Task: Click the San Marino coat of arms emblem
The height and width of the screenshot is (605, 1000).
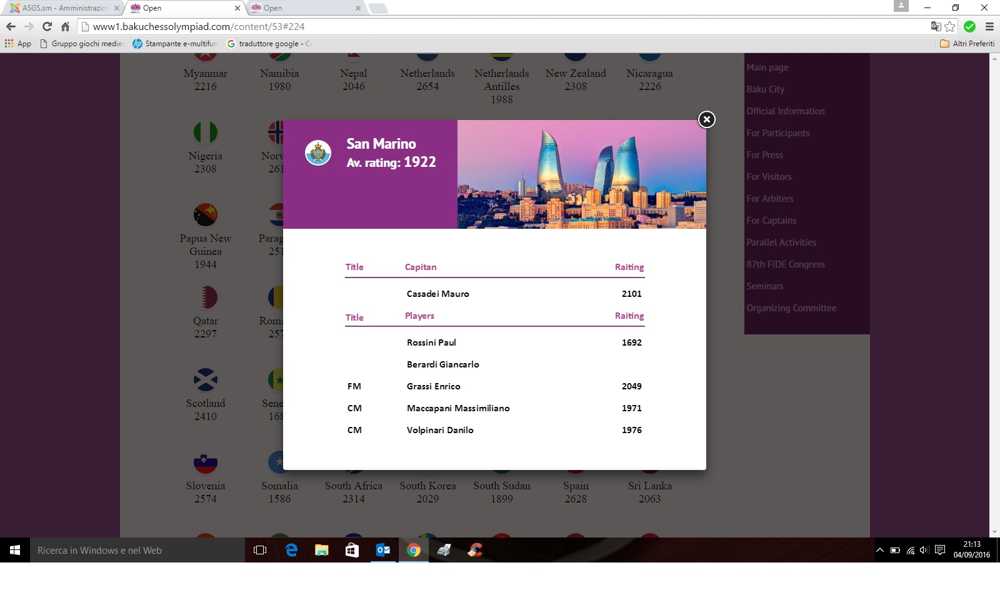Action: [x=318, y=153]
